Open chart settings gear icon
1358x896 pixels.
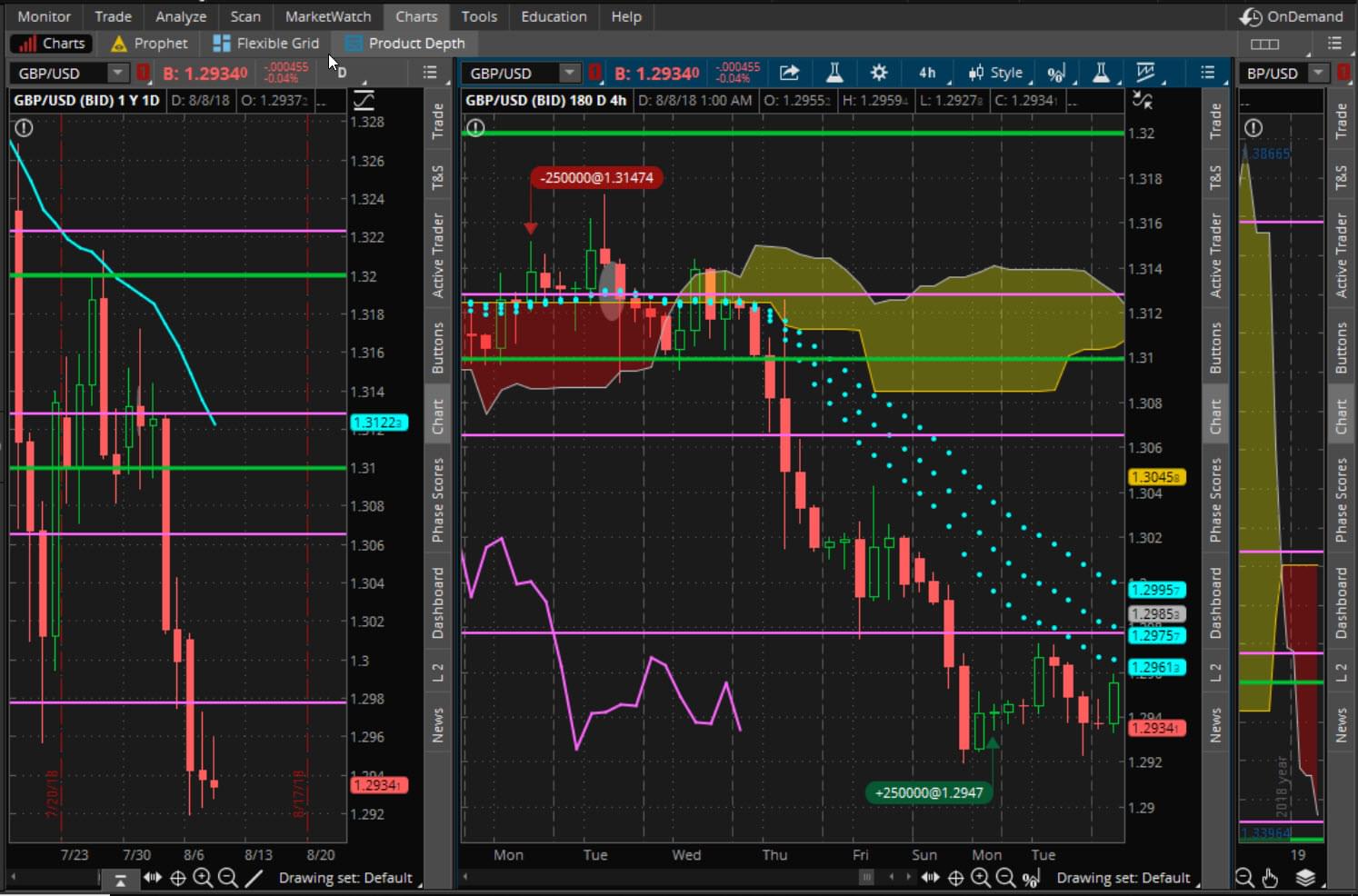pyautogui.click(x=878, y=73)
